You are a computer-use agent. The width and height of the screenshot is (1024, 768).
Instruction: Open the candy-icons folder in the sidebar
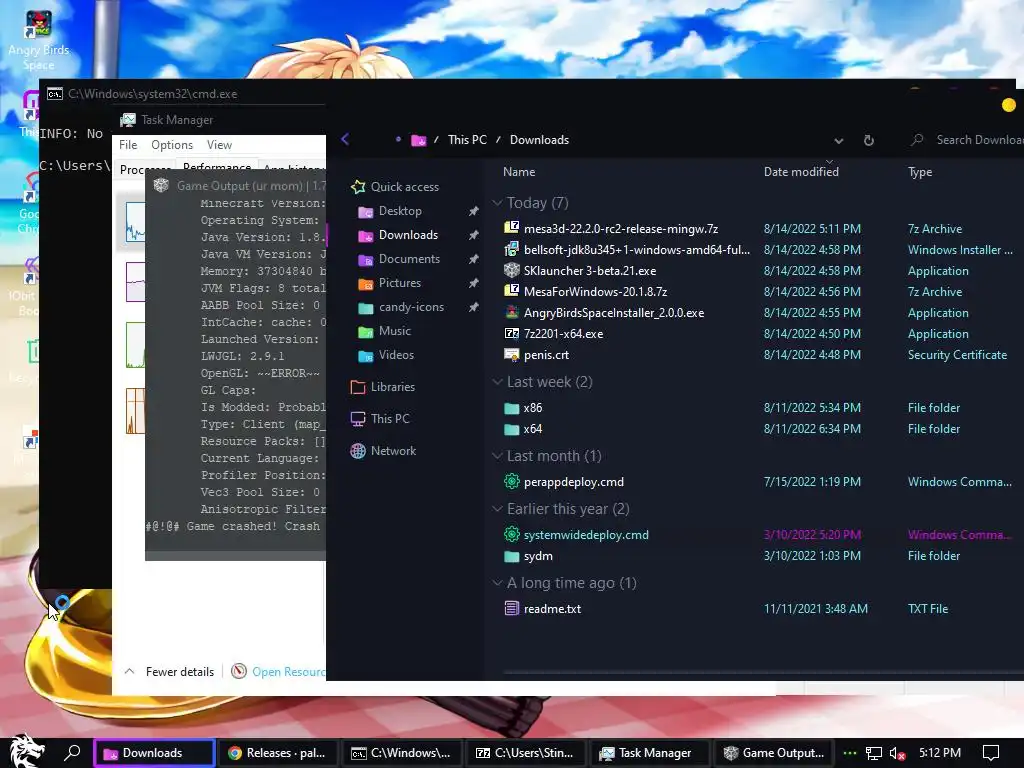click(x=401, y=307)
